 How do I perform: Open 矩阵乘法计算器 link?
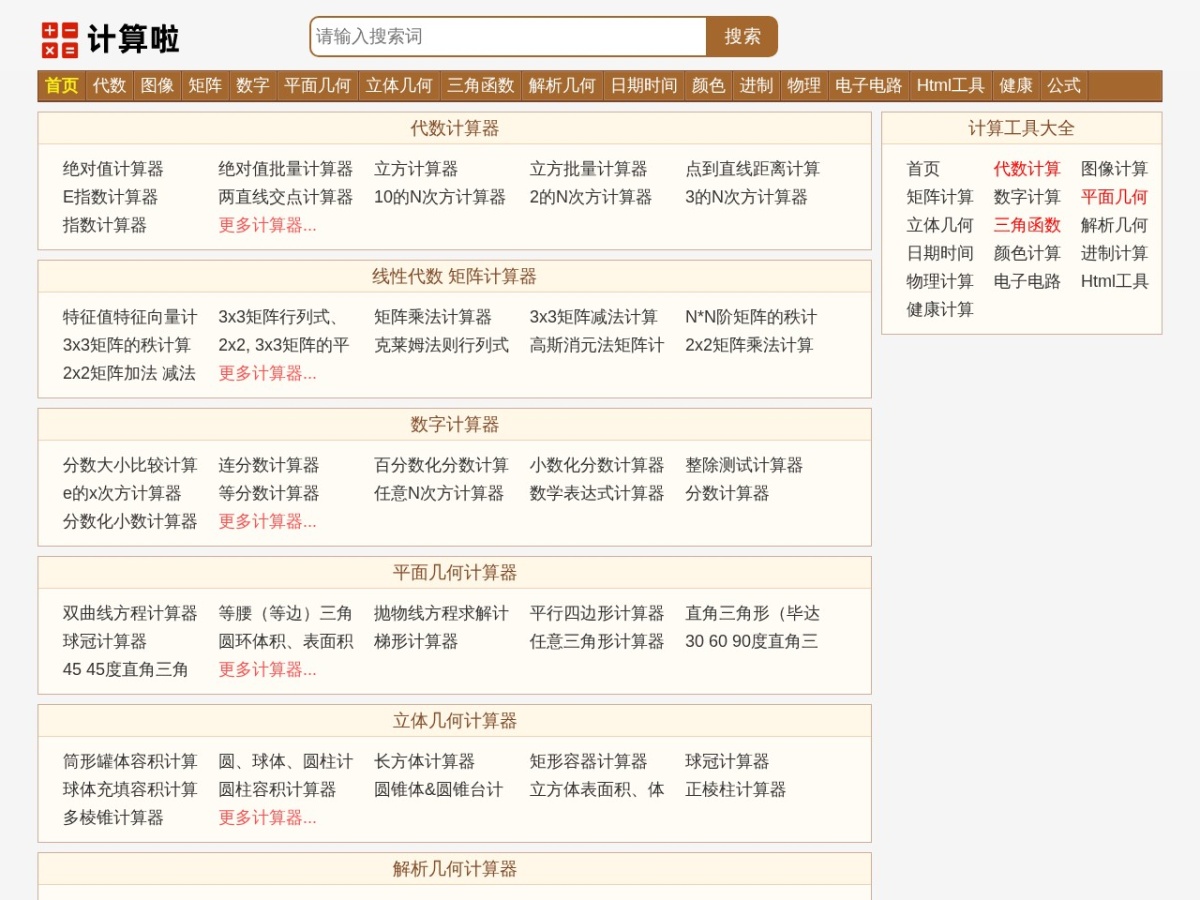pyautogui.click(x=433, y=317)
